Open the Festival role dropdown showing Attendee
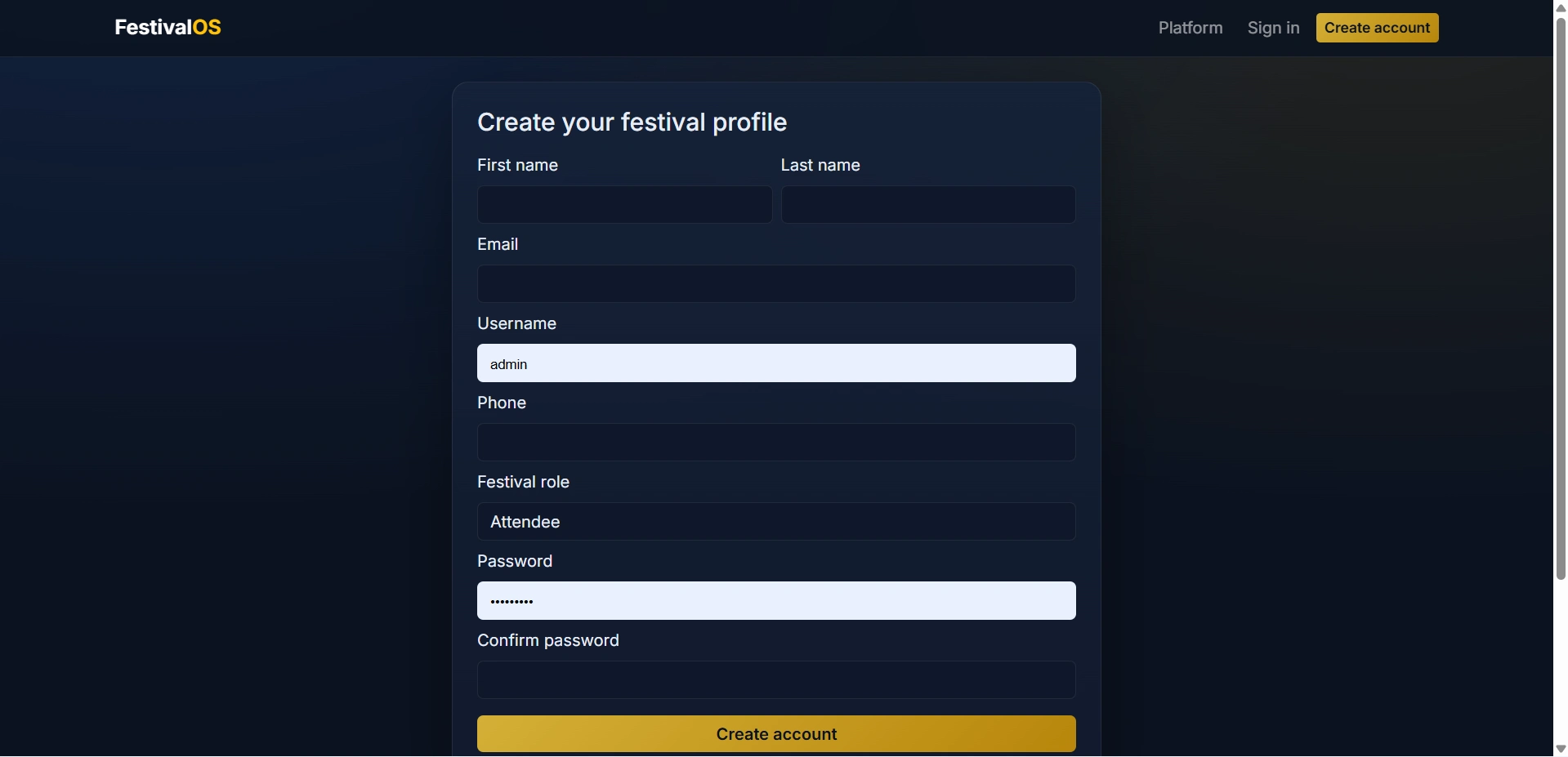The width and height of the screenshot is (1568, 757). pyautogui.click(x=776, y=521)
